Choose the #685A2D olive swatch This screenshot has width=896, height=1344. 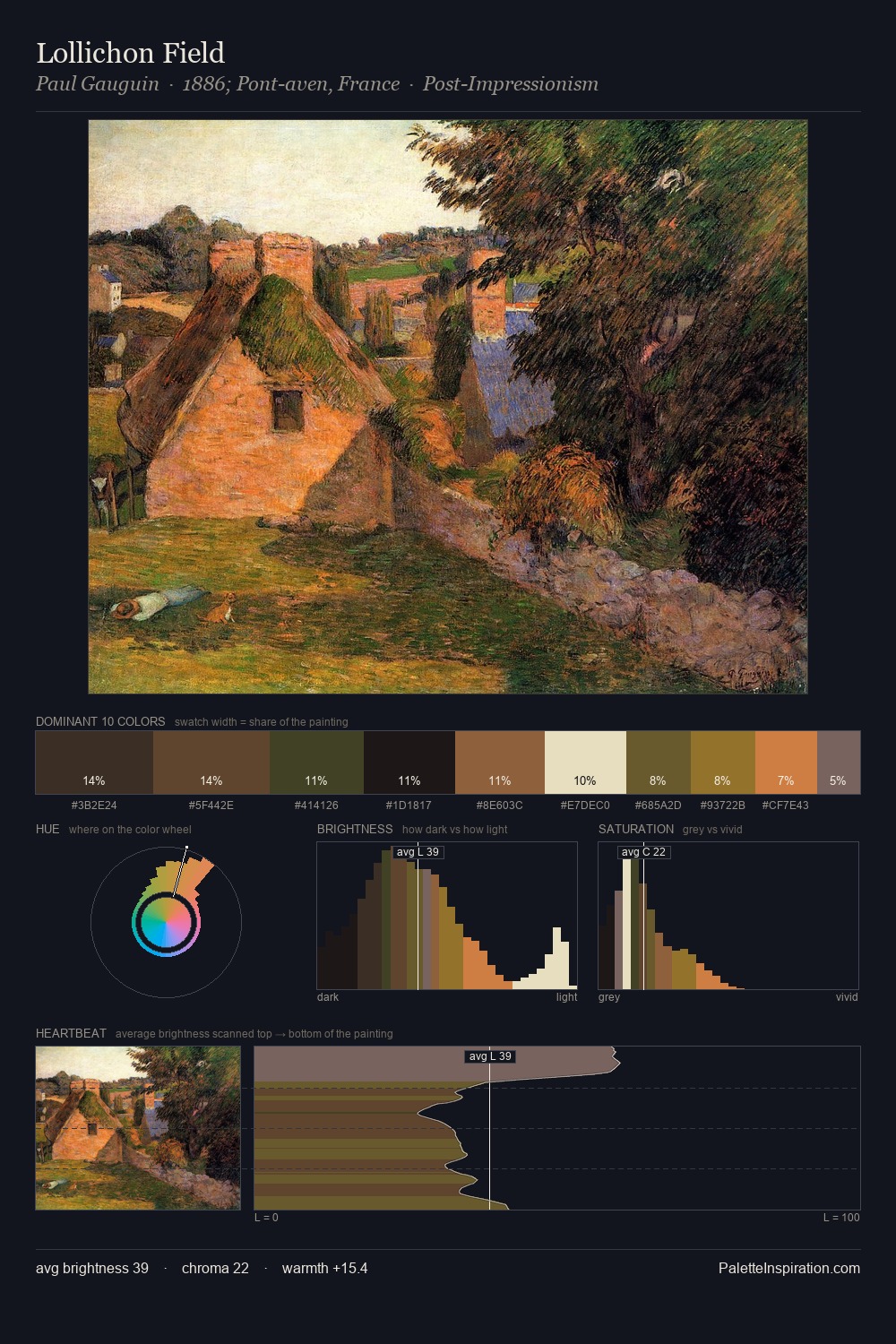[659, 762]
